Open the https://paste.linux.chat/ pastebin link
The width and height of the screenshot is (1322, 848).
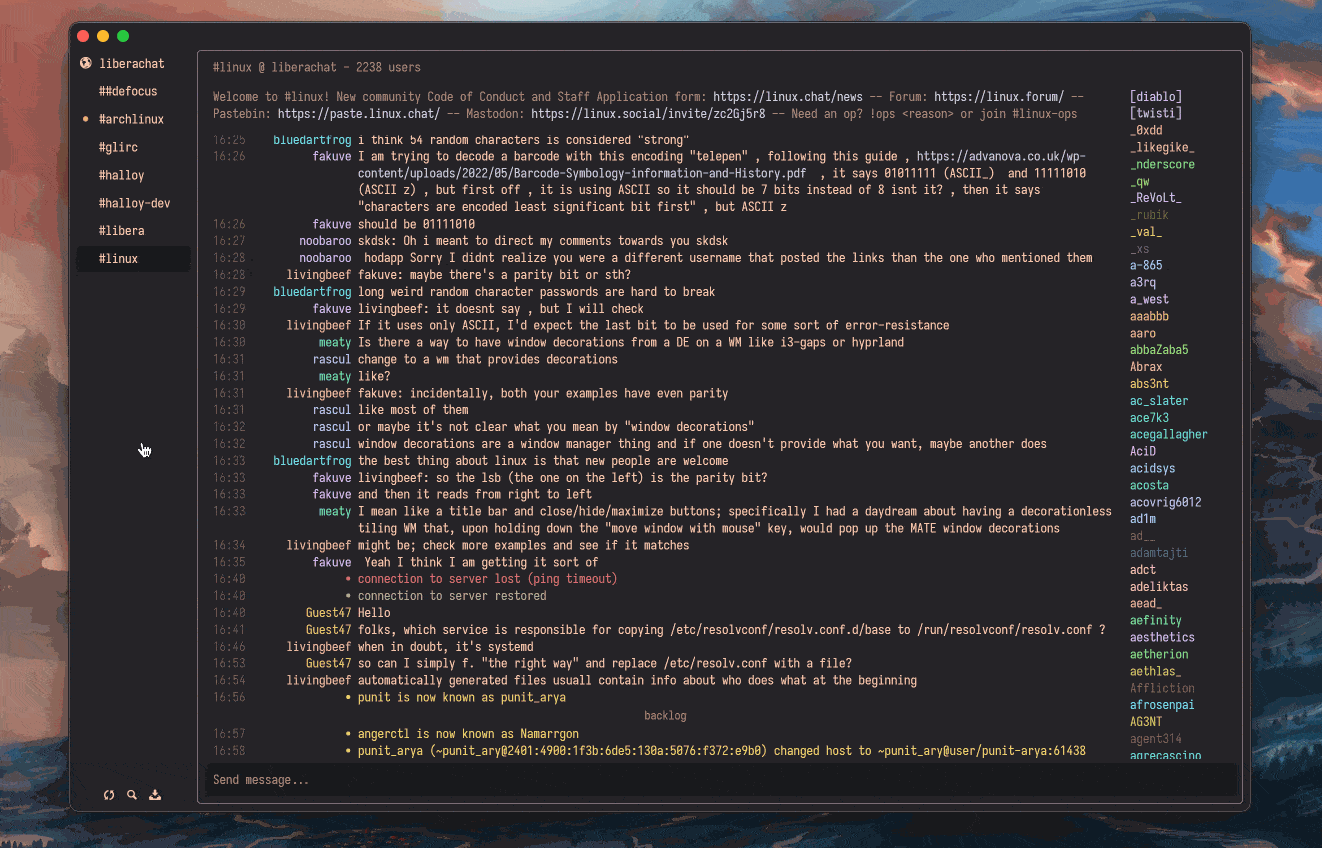[359, 114]
